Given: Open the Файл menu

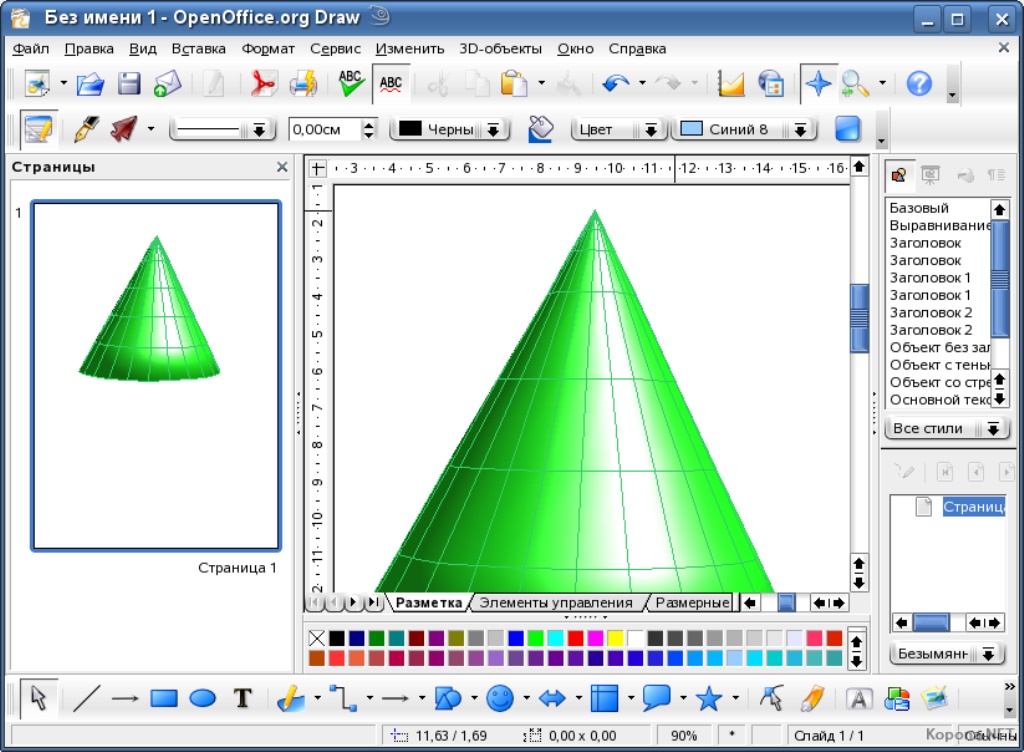Looking at the screenshot, I should click(31, 49).
